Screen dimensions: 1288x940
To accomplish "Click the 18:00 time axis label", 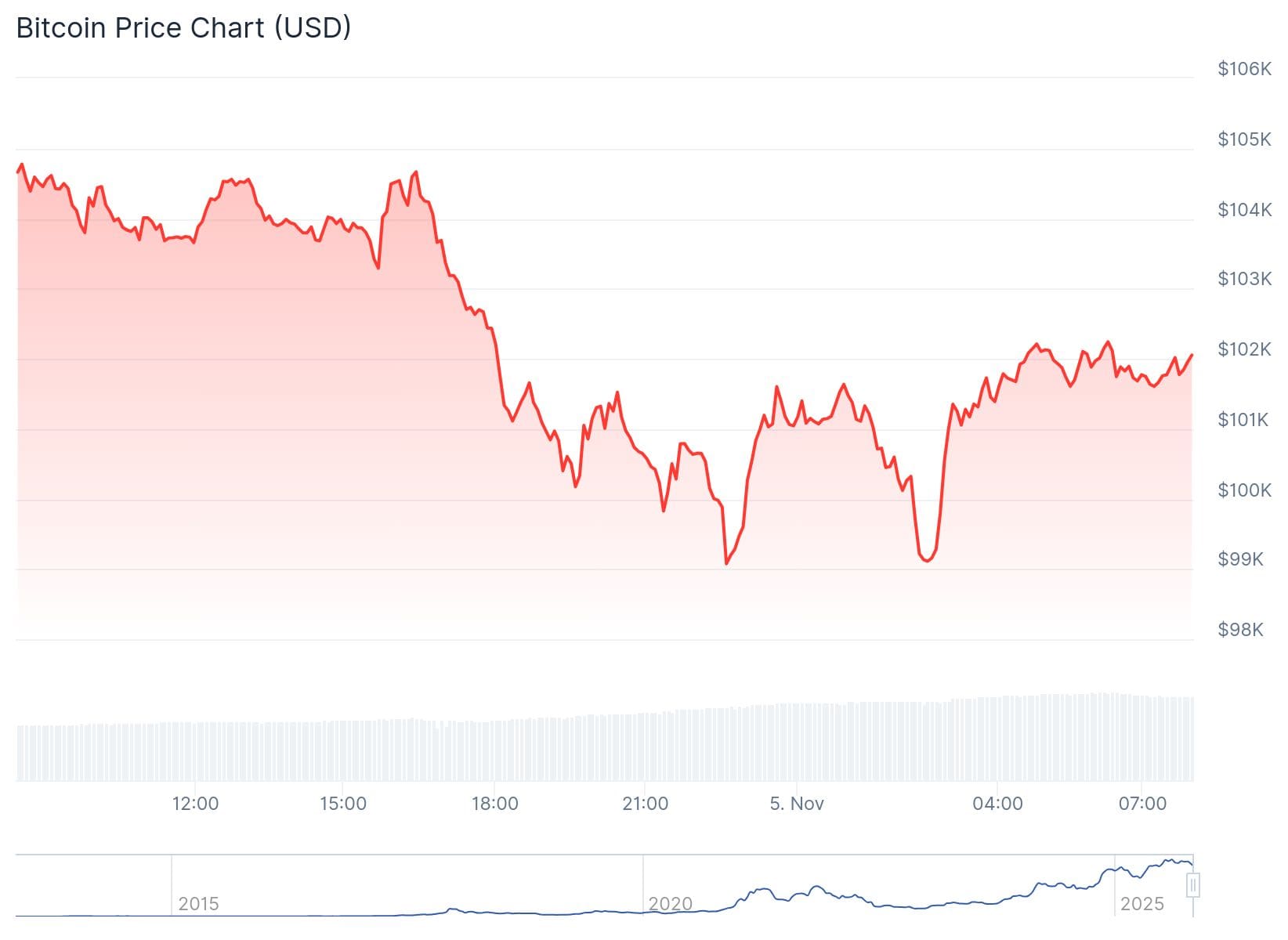I will pos(495,804).
